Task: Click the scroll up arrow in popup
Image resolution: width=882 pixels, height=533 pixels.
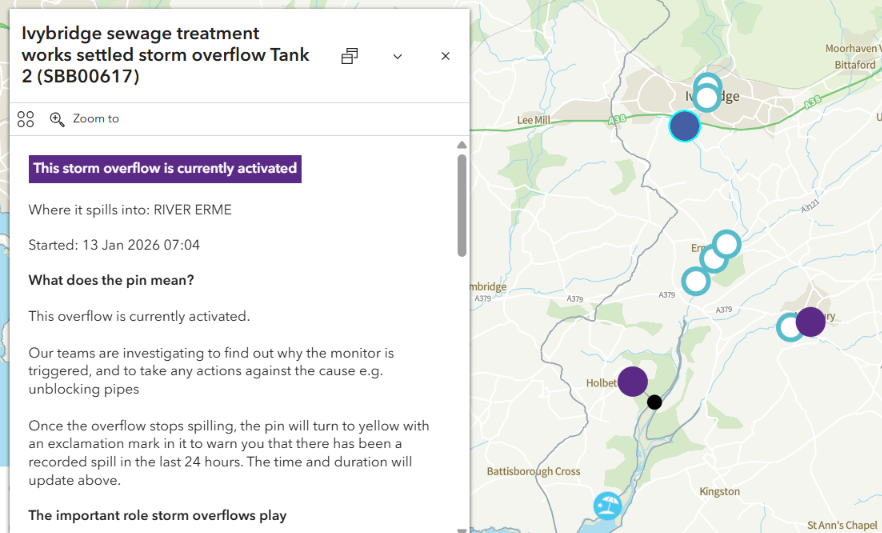Action: [x=461, y=145]
